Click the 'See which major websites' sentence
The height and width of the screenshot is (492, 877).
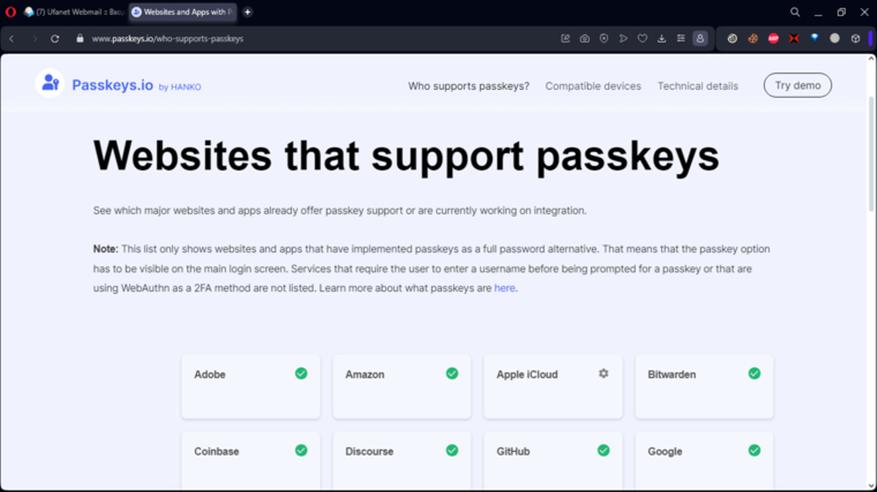pos(340,210)
